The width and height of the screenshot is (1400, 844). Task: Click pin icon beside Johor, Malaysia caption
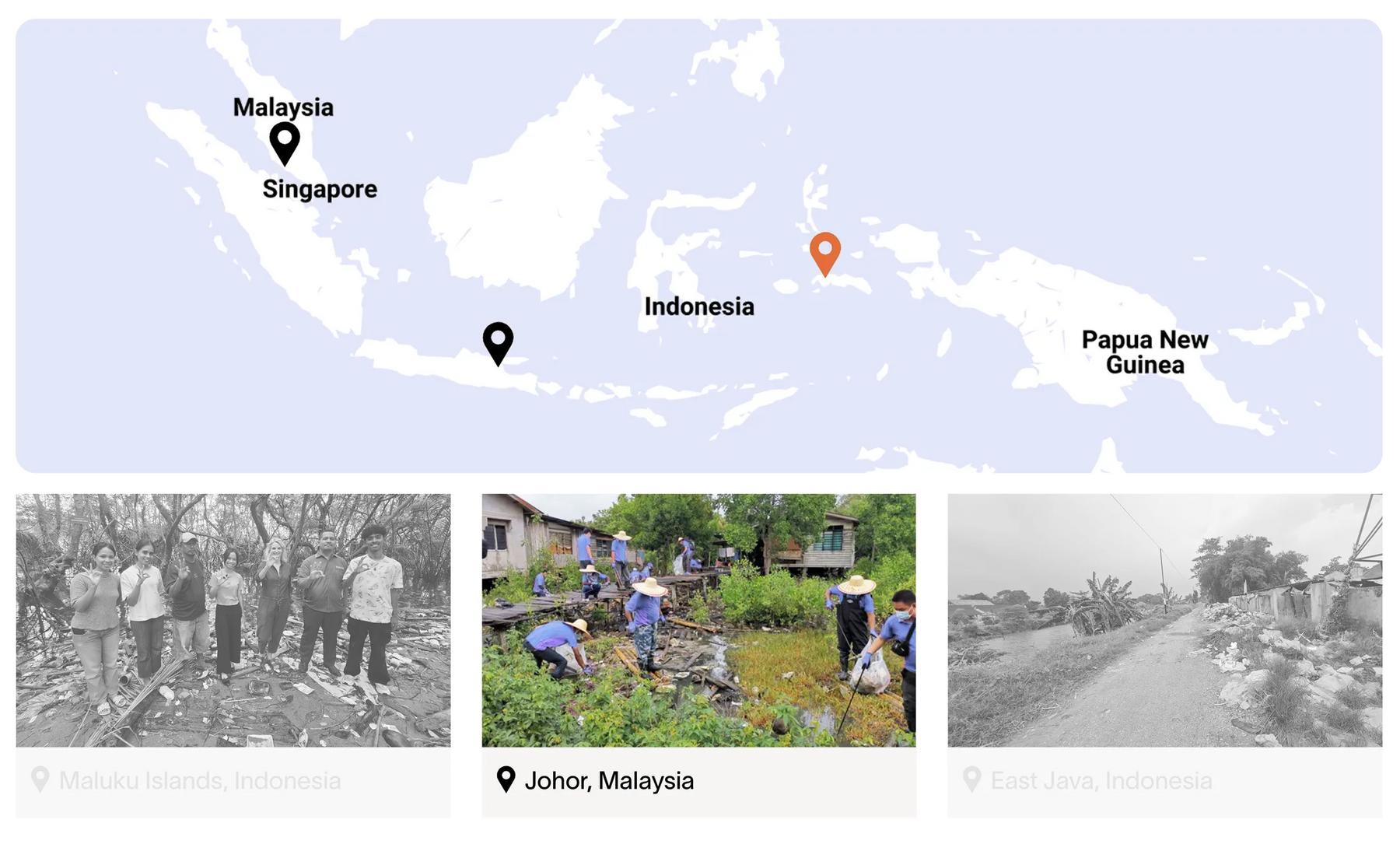[506, 779]
